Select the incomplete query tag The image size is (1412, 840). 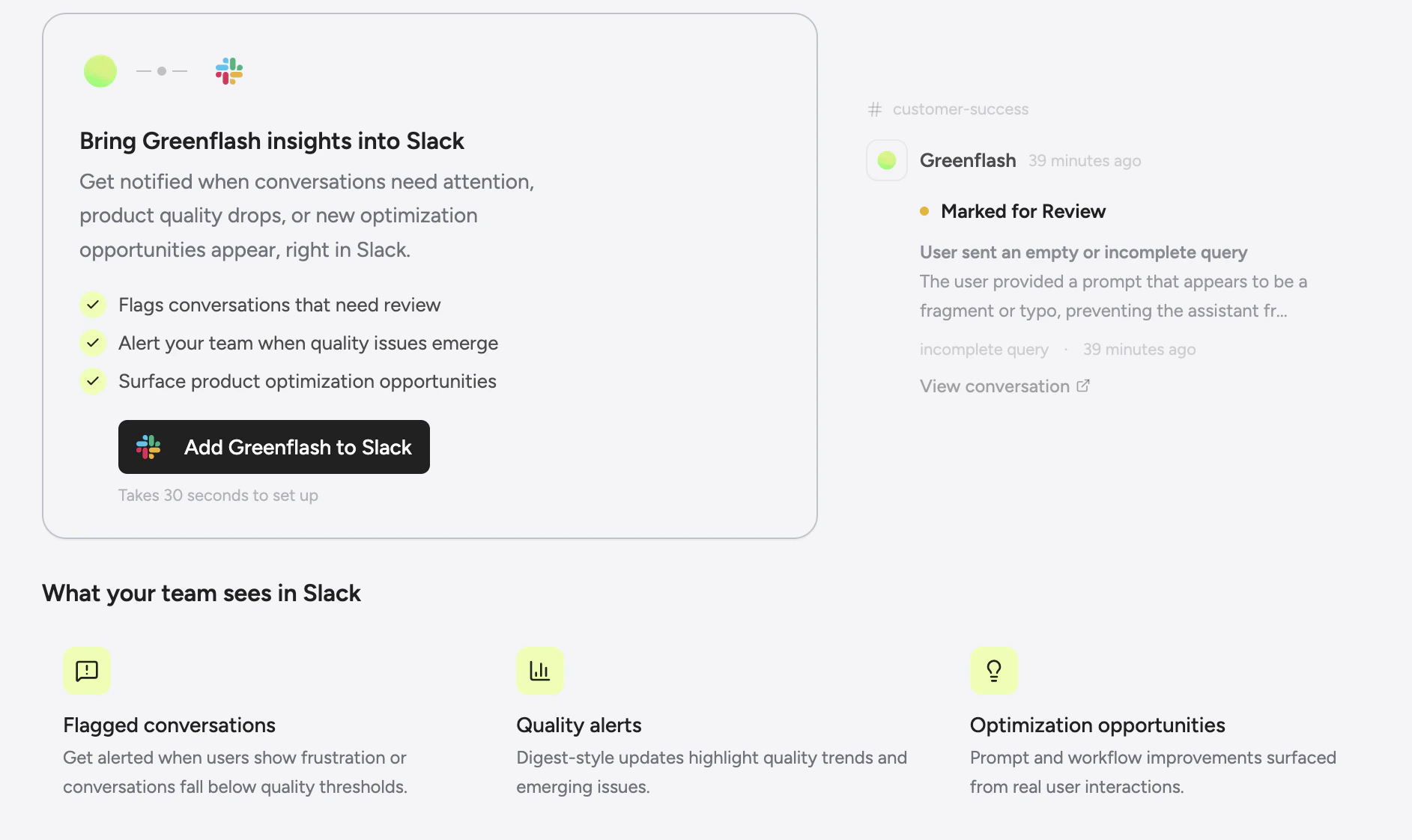click(984, 349)
